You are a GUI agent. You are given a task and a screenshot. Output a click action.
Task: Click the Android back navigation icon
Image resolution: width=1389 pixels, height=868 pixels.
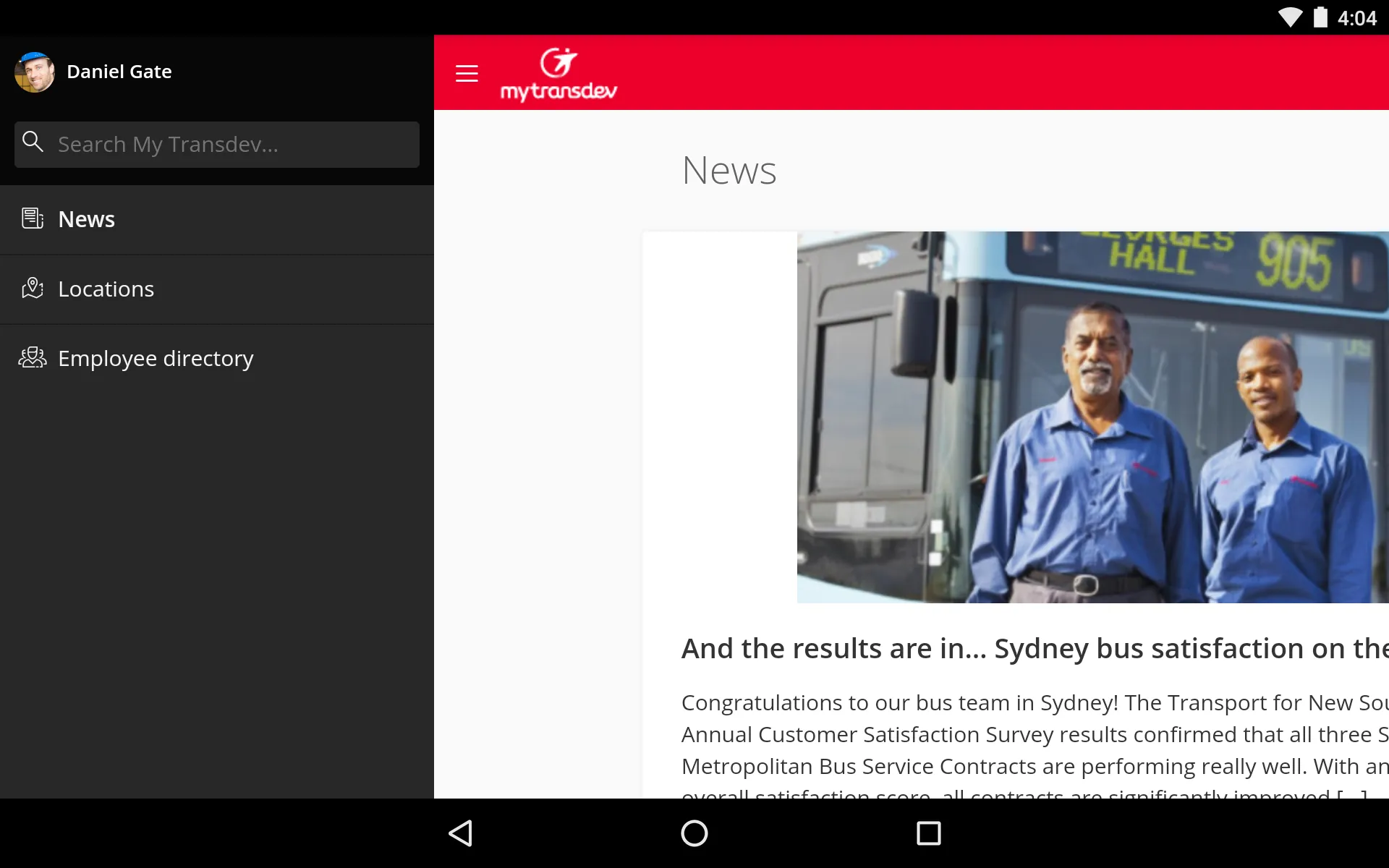[461, 833]
